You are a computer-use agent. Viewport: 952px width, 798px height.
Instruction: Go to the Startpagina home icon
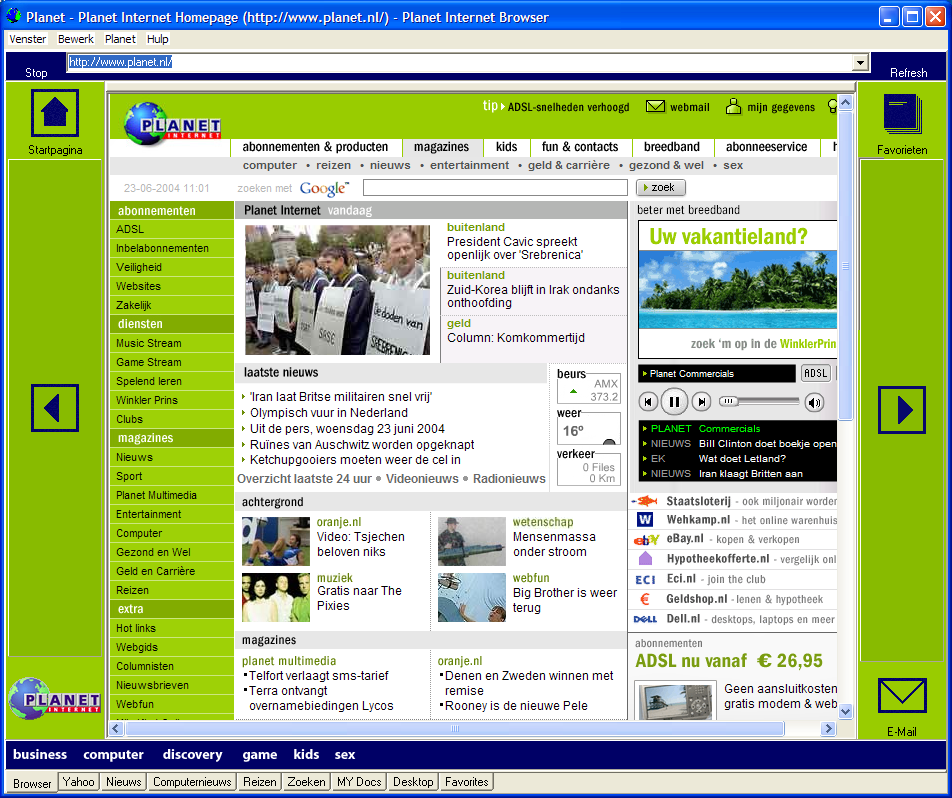(55, 113)
